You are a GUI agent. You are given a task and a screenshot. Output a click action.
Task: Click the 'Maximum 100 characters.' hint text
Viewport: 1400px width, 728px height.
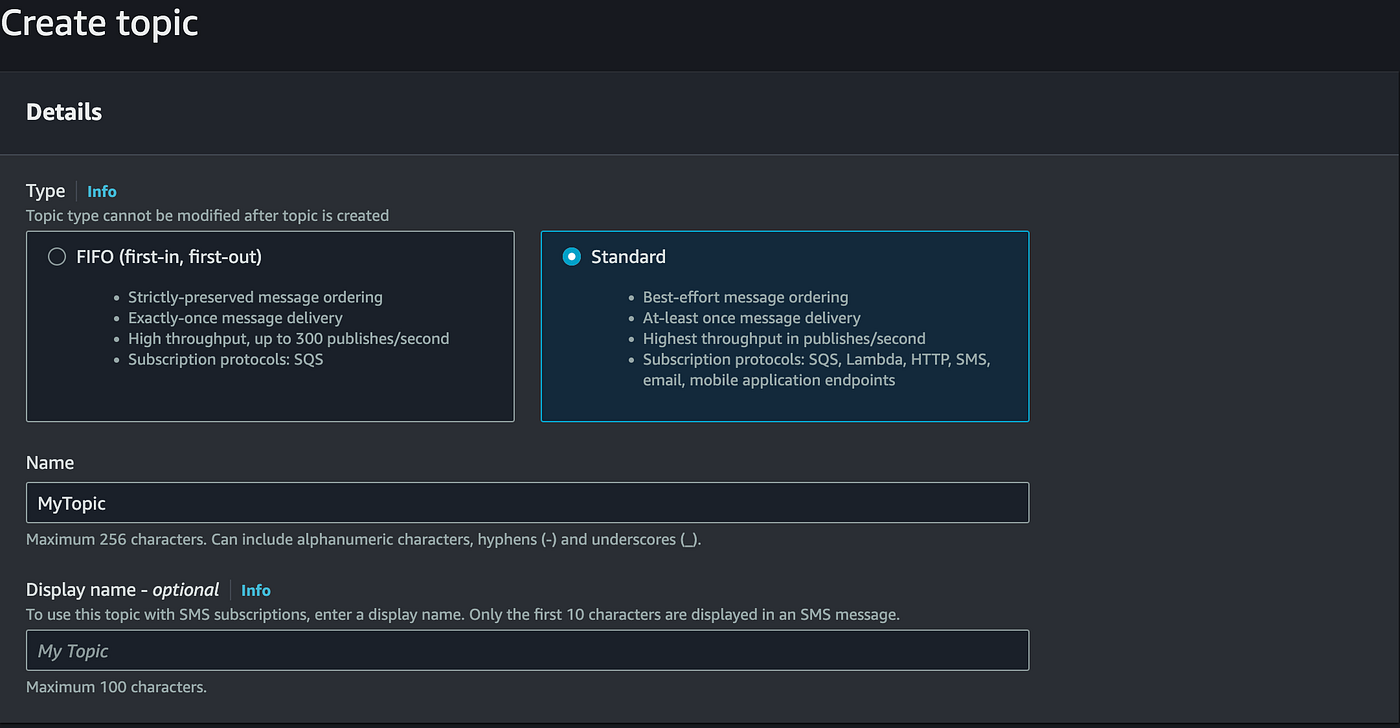click(116, 687)
